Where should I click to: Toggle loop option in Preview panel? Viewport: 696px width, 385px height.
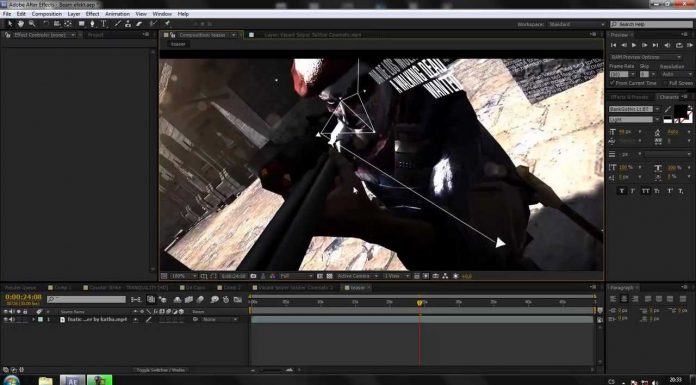coord(679,45)
